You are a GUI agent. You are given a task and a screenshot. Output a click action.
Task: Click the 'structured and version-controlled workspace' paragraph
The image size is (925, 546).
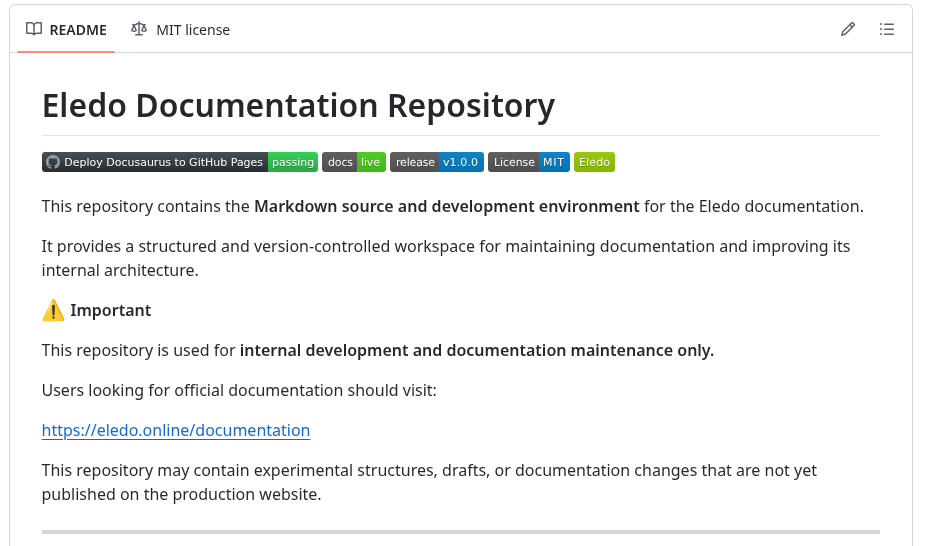pos(445,258)
